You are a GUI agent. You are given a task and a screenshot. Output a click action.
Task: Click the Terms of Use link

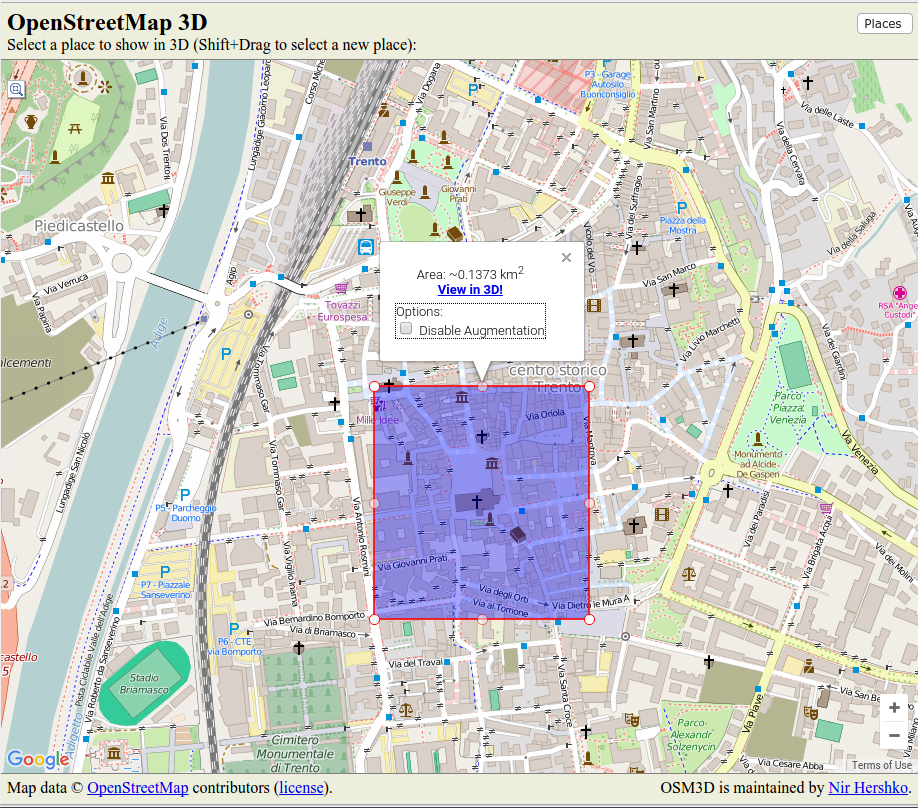tap(882, 765)
